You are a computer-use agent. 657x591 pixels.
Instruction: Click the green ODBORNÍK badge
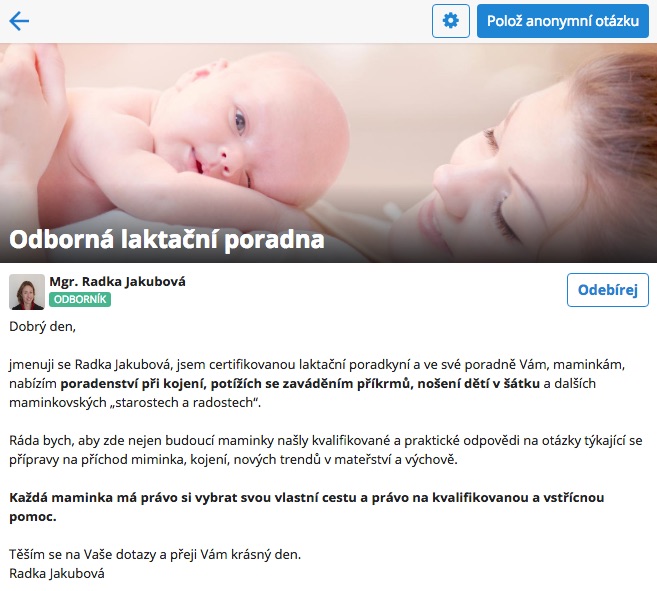[80, 300]
